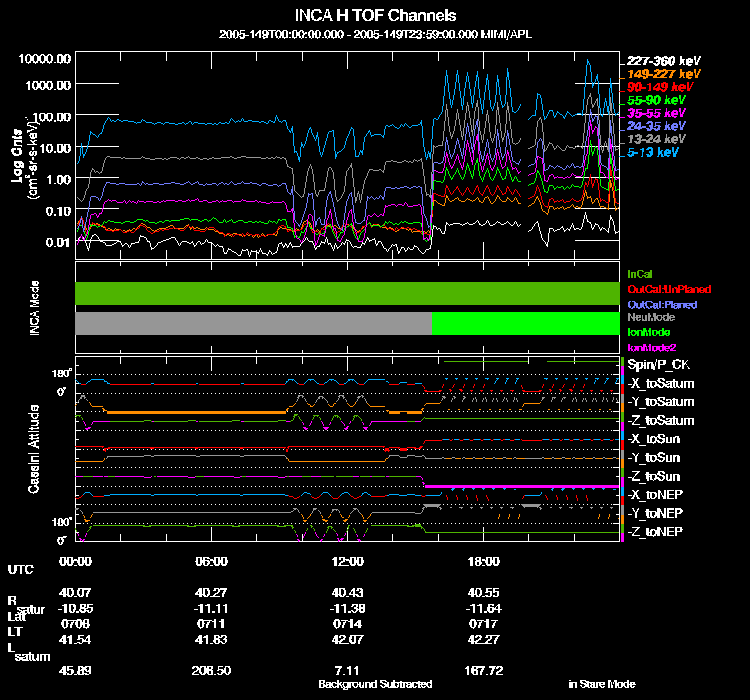This screenshot has height=700, width=750.
Task: Select the latitude value '-11.11'
Action: pyautogui.click(x=211, y=608)
